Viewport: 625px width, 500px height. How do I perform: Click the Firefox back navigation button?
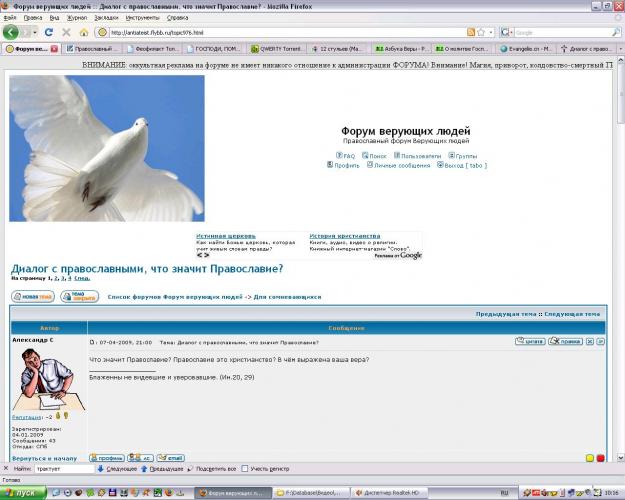(11, 32)
